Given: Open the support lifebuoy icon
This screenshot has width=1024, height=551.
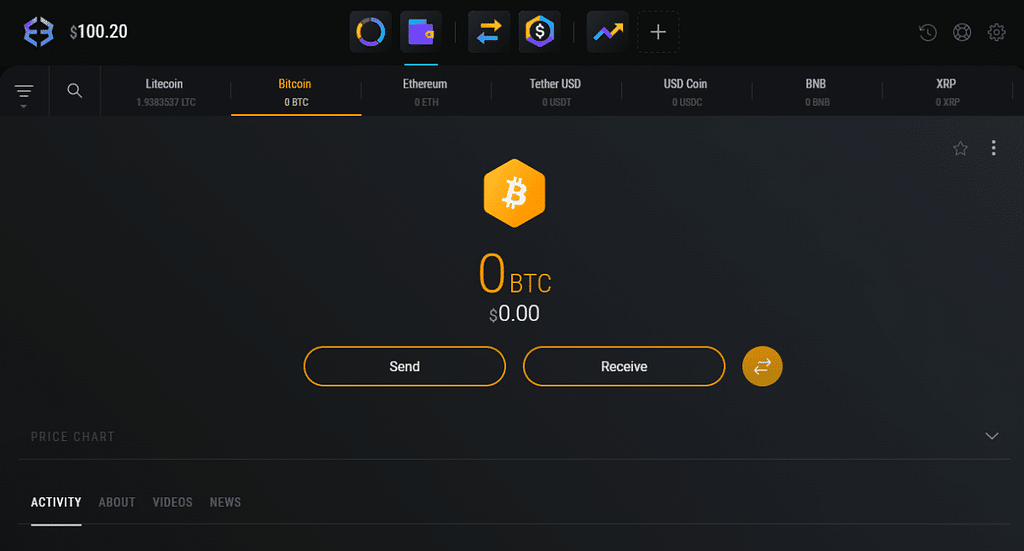Looking at the screenshot, I should pos(962,32).
